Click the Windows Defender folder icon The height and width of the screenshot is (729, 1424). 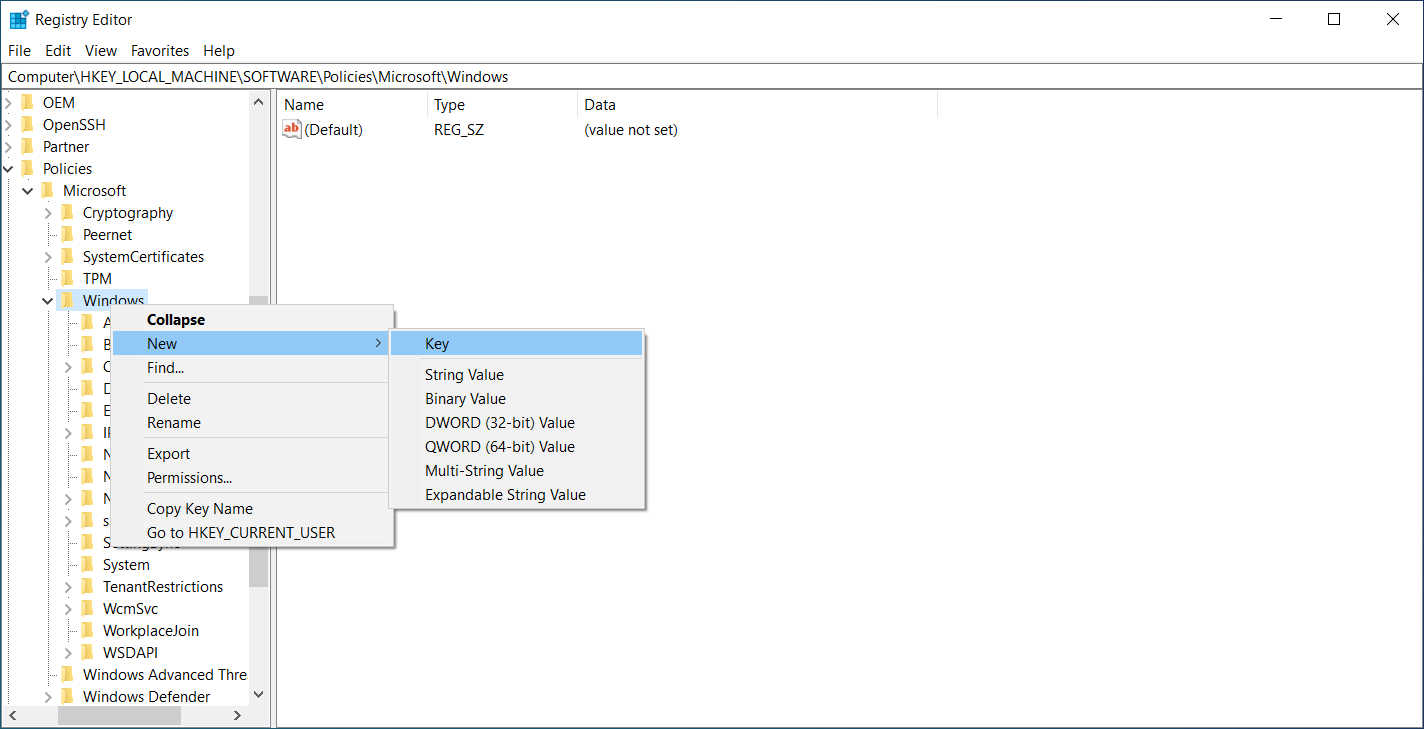coord(68,696)
